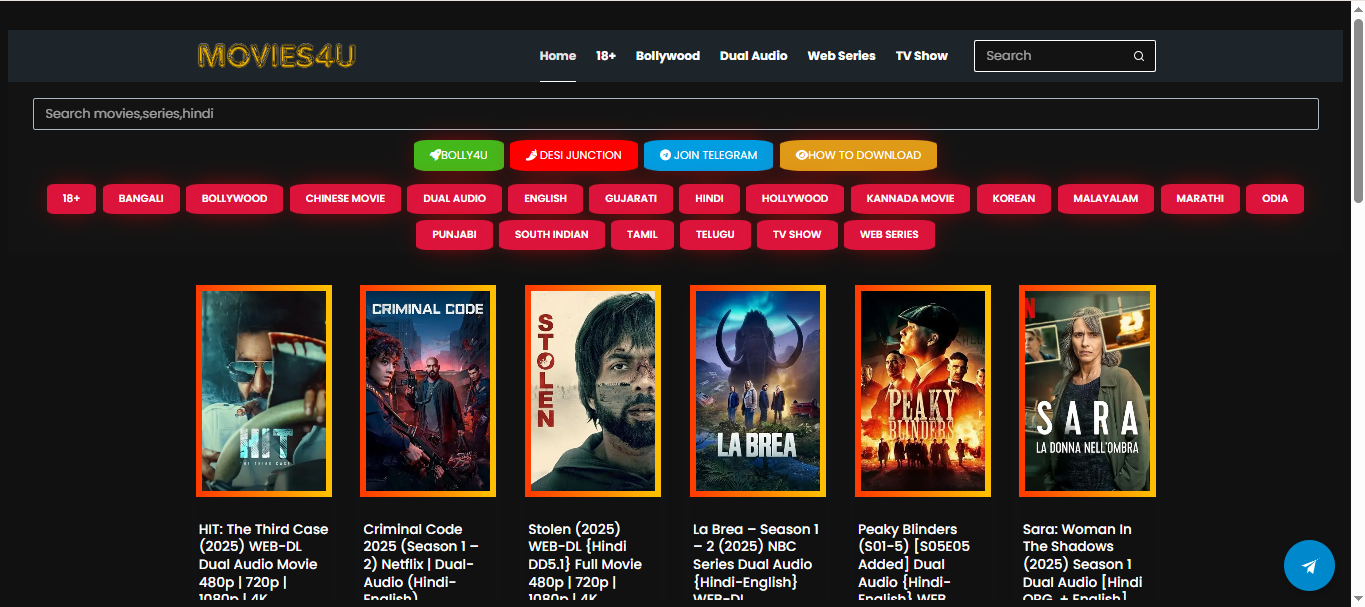Viewport: 1365px width, 607px height.
Task: Open the Peaky Blinders poster
Action: pos(923,391)
